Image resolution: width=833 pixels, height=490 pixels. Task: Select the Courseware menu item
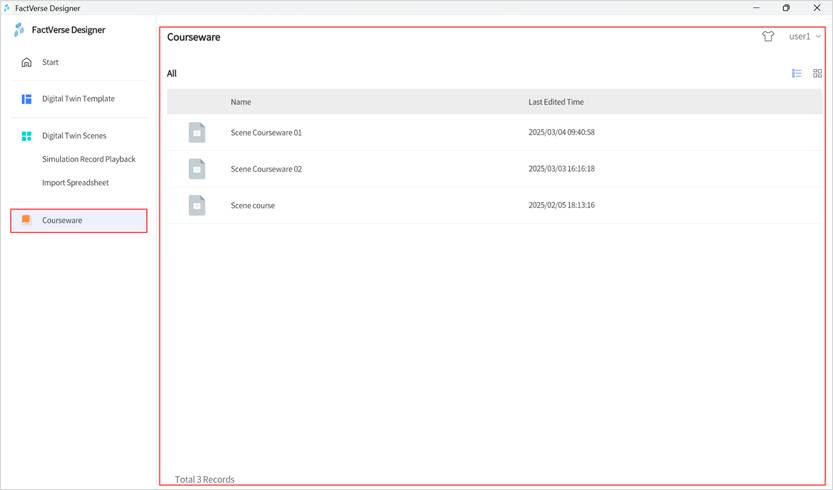tap(62, 220)
